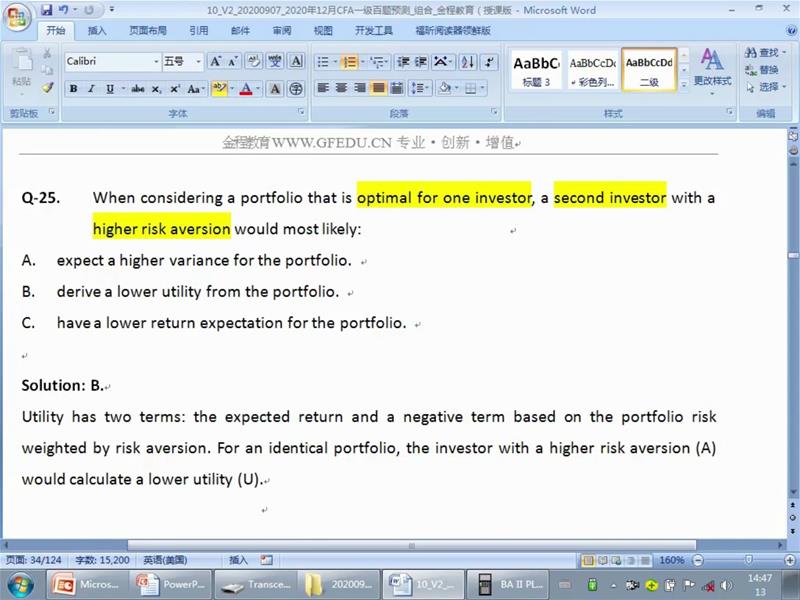Click the Format Painter brush icon

[47, 88]
